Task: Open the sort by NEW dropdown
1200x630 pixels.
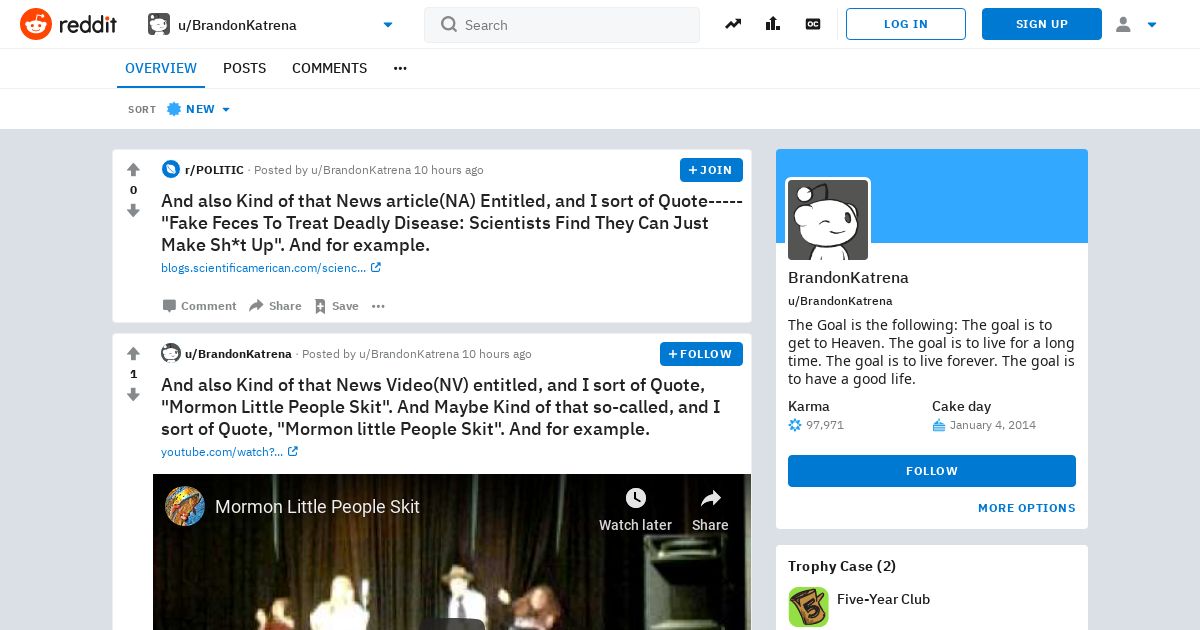Action: 199,109
